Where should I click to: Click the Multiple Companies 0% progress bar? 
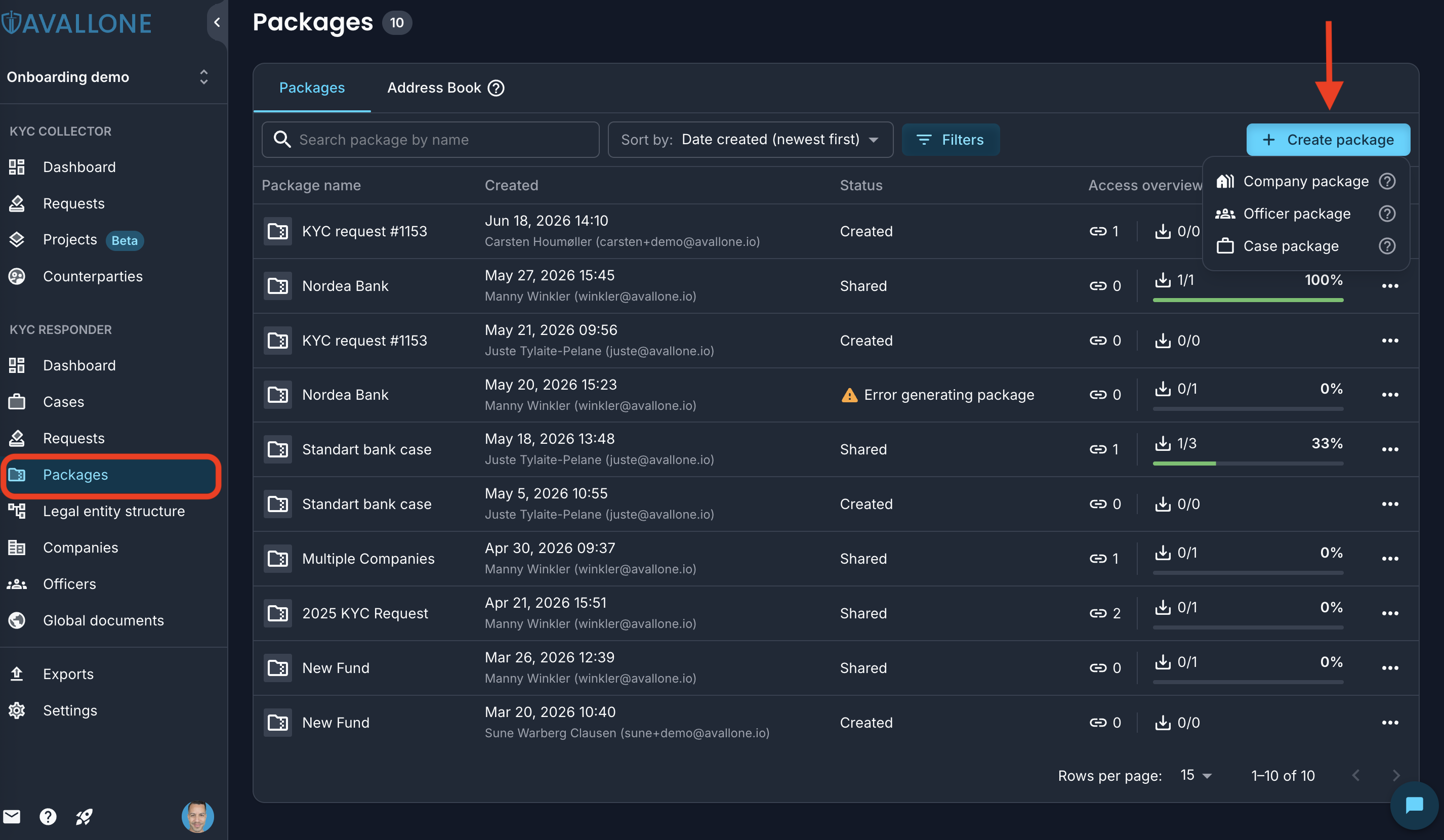pos(1248,572)
